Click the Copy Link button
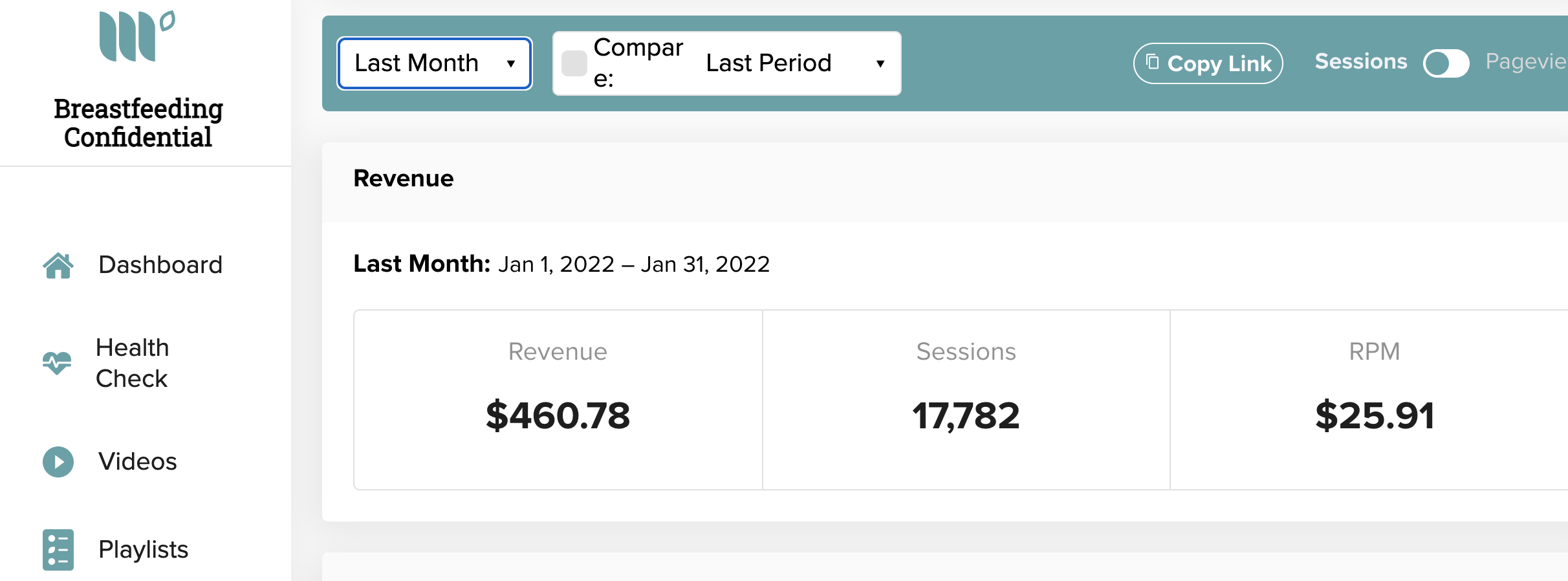 pyautogui.click(x=1208, y=63)
